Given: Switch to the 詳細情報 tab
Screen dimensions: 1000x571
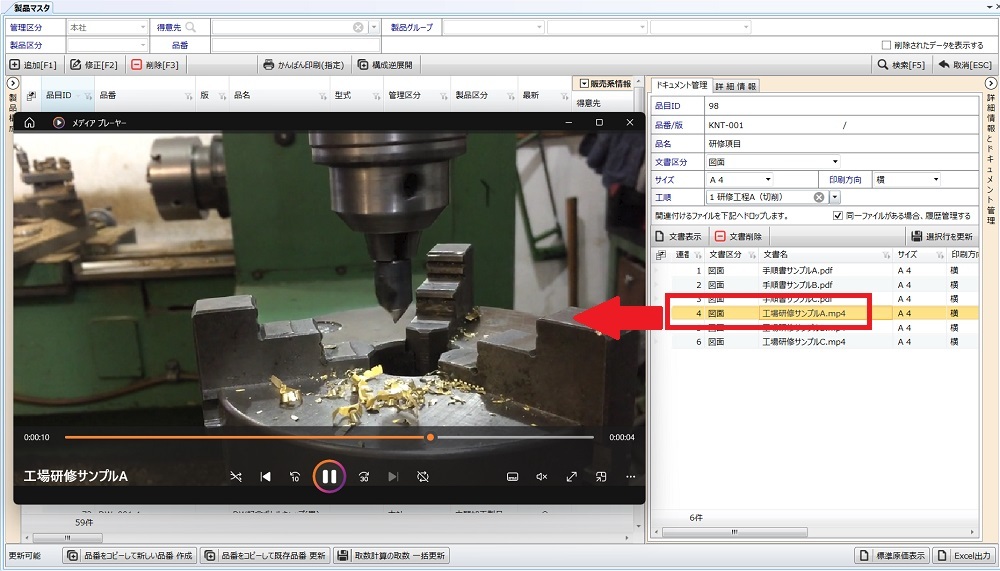Looking at the screenshot, I should click(x=735, y=86).
